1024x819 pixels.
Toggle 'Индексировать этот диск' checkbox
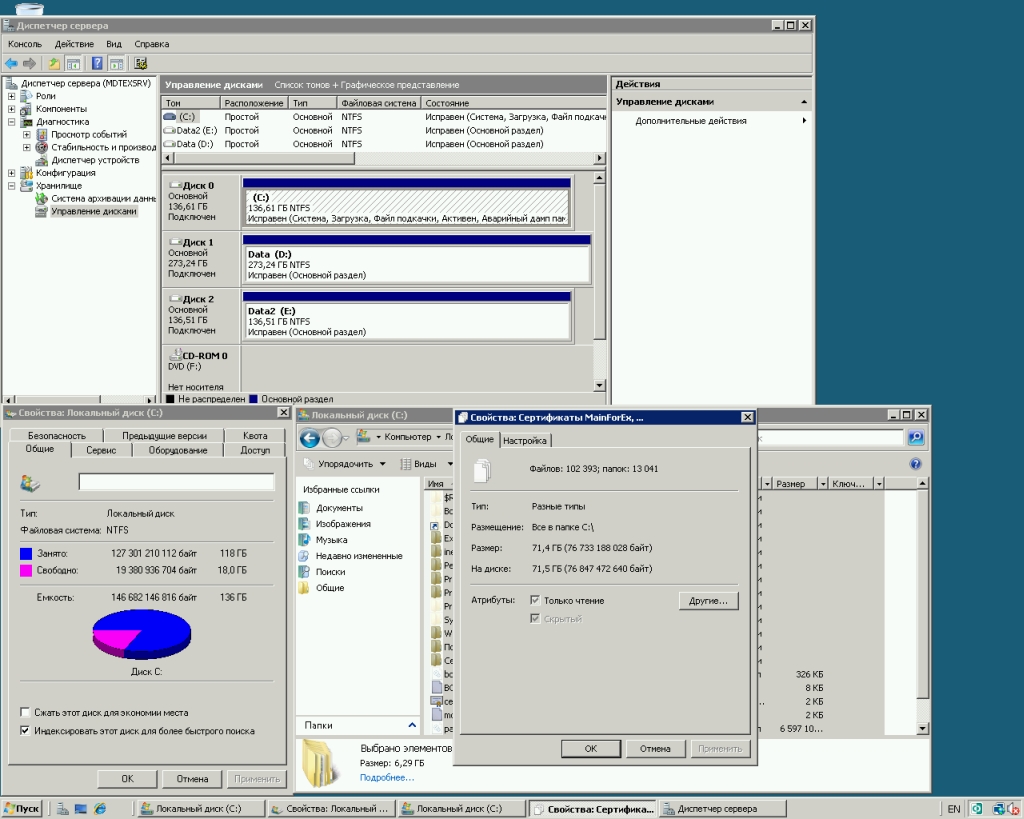point(25,730)
